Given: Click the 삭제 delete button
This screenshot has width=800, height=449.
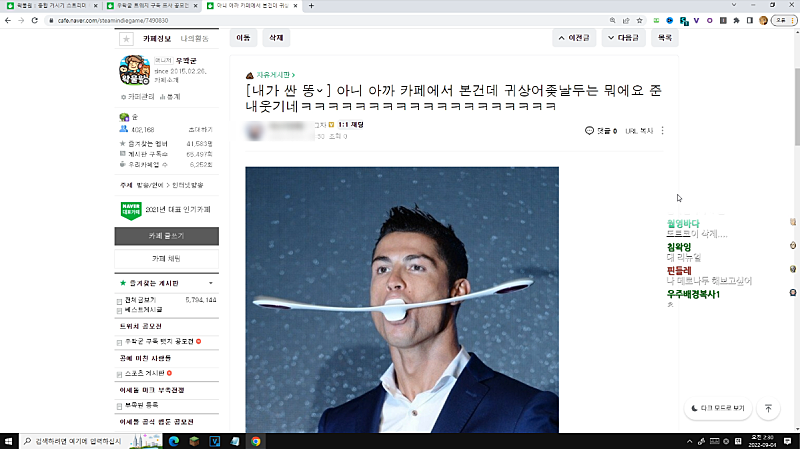Looking at the screenshot, I should pyautogui.click(x=276, y=38).
